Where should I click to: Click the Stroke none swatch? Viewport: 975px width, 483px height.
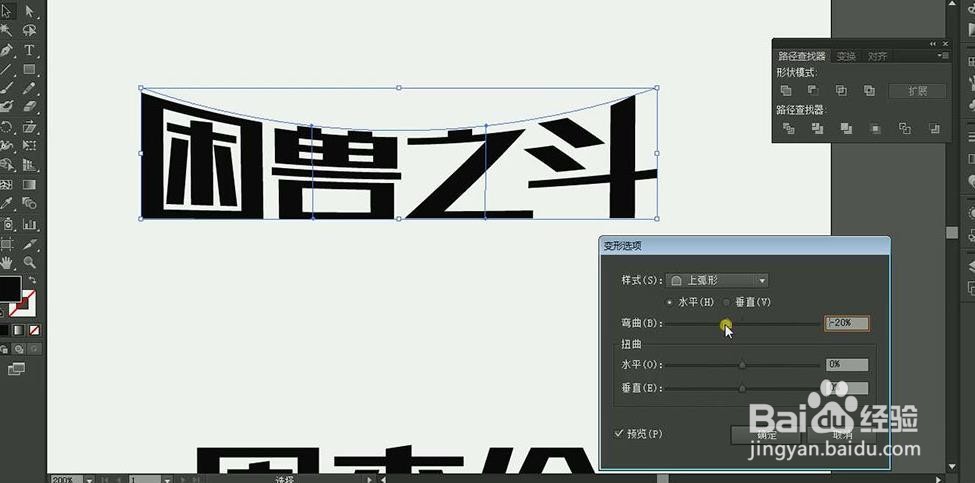[x=24, y=303]
